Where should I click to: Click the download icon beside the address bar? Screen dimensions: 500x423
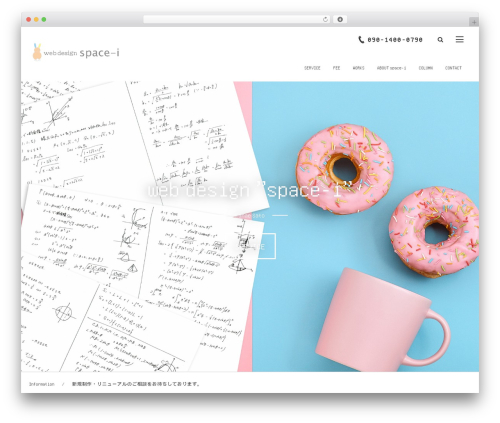[x=340, y=20]
